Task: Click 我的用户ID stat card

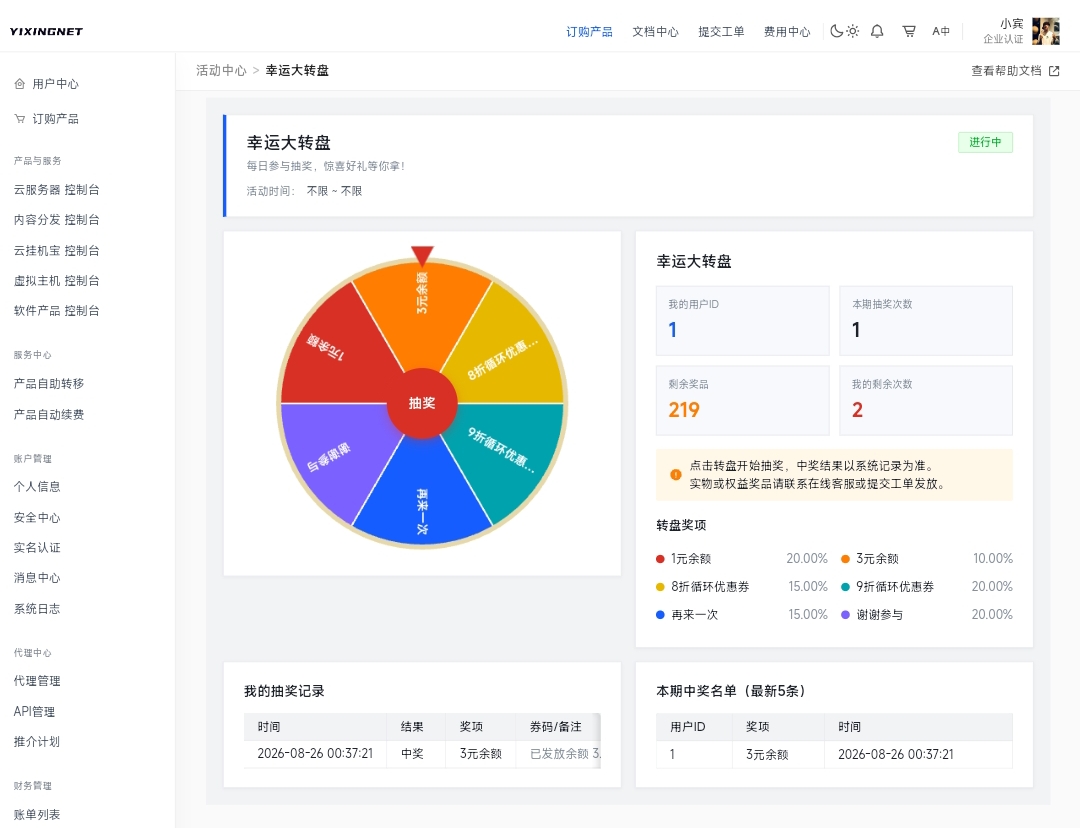Action: tap(742, 320)
